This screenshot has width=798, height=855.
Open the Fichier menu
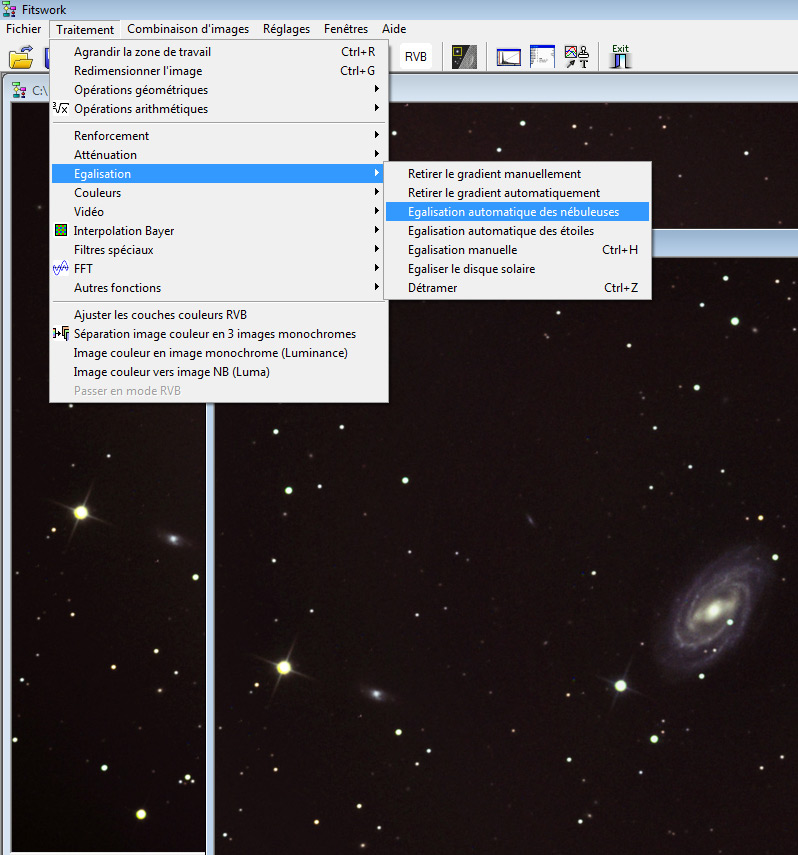point(23,29)
